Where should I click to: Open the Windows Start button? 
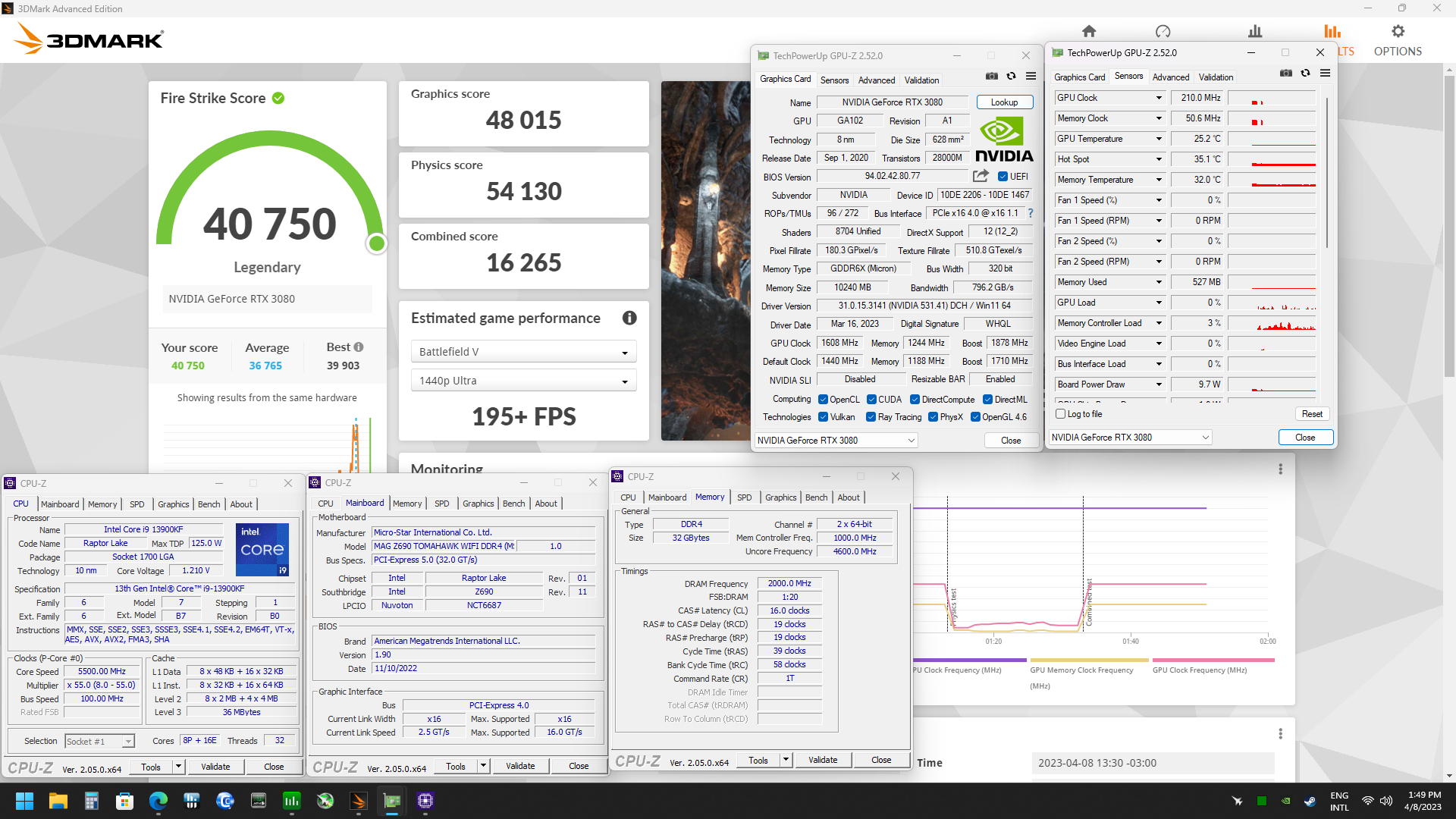[24, 801]
